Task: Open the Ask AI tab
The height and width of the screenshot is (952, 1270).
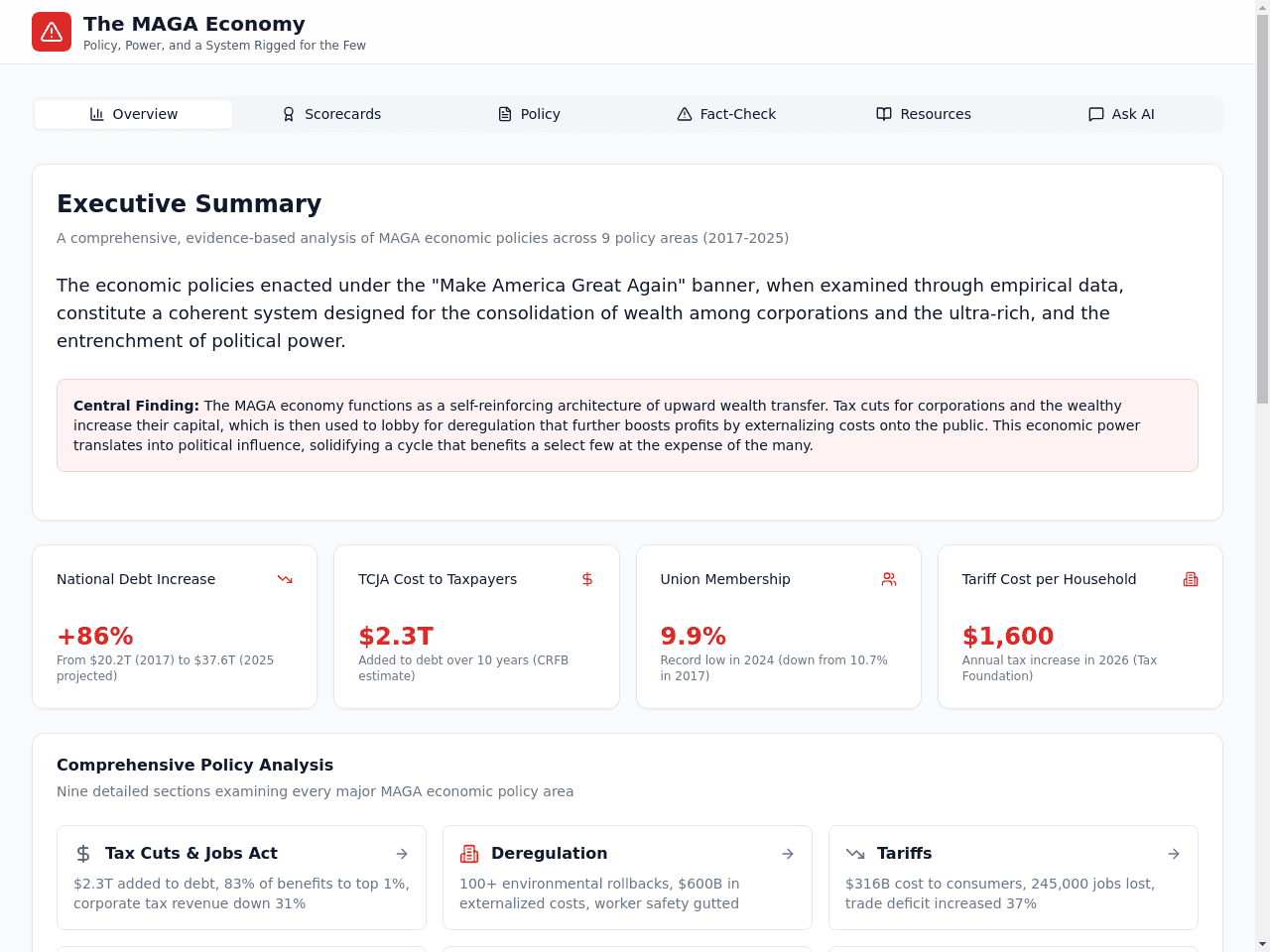Action: coord(1121,114)
